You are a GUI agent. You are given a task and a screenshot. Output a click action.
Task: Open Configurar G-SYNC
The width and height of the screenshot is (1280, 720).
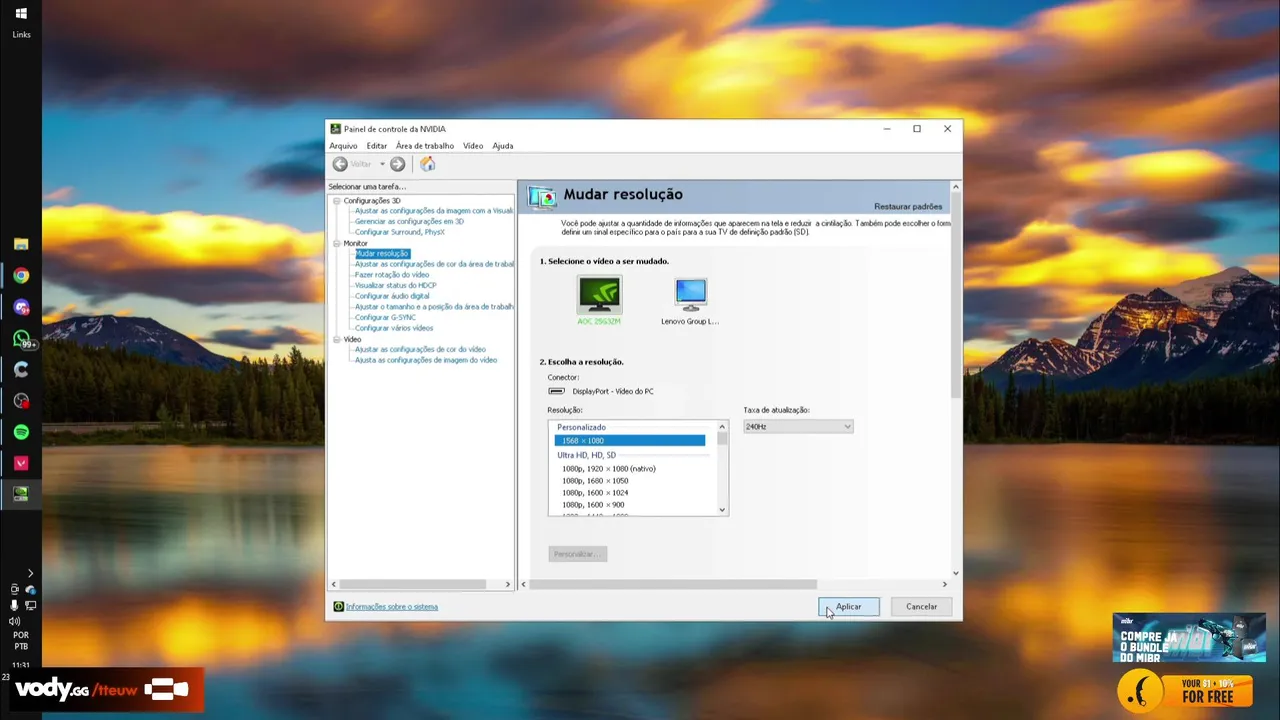point(385,317)
